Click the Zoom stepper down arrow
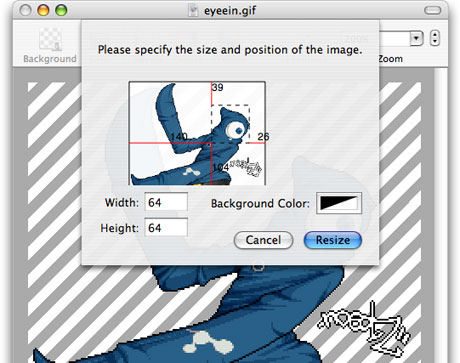The image size is (460, 363). (435, 42)
